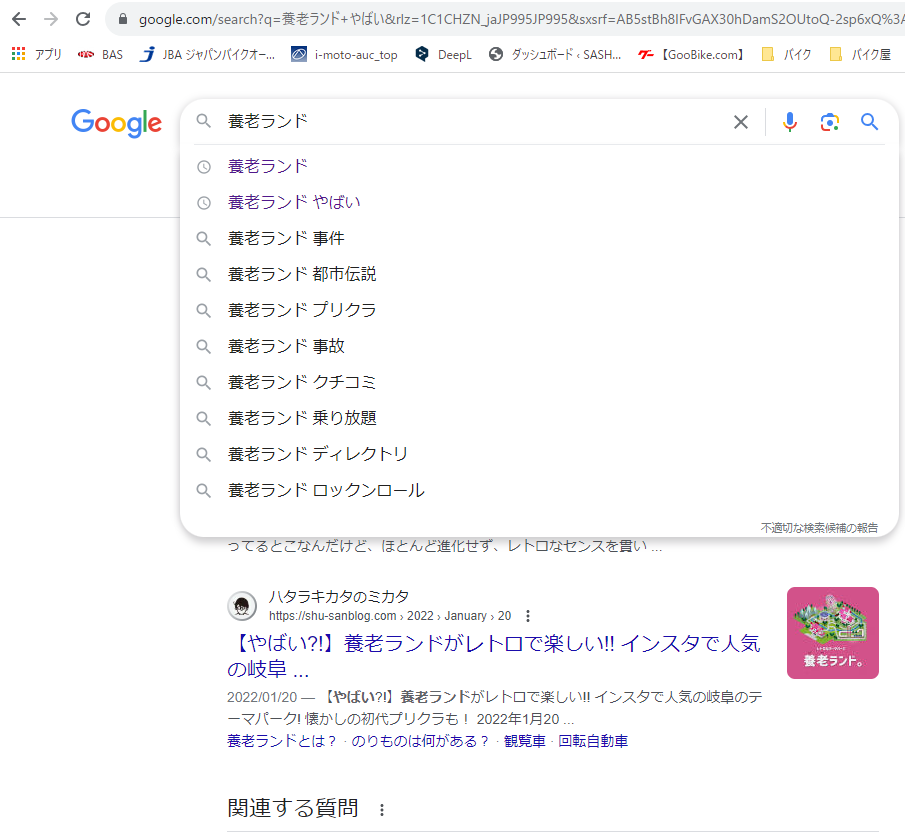Click the lock icon in the address bar
This screenshot has height=833, width=905.
pos(122,19)
